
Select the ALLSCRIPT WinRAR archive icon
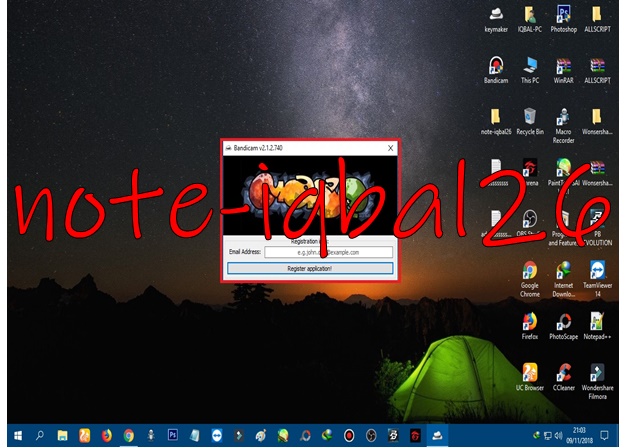point(597,70)
